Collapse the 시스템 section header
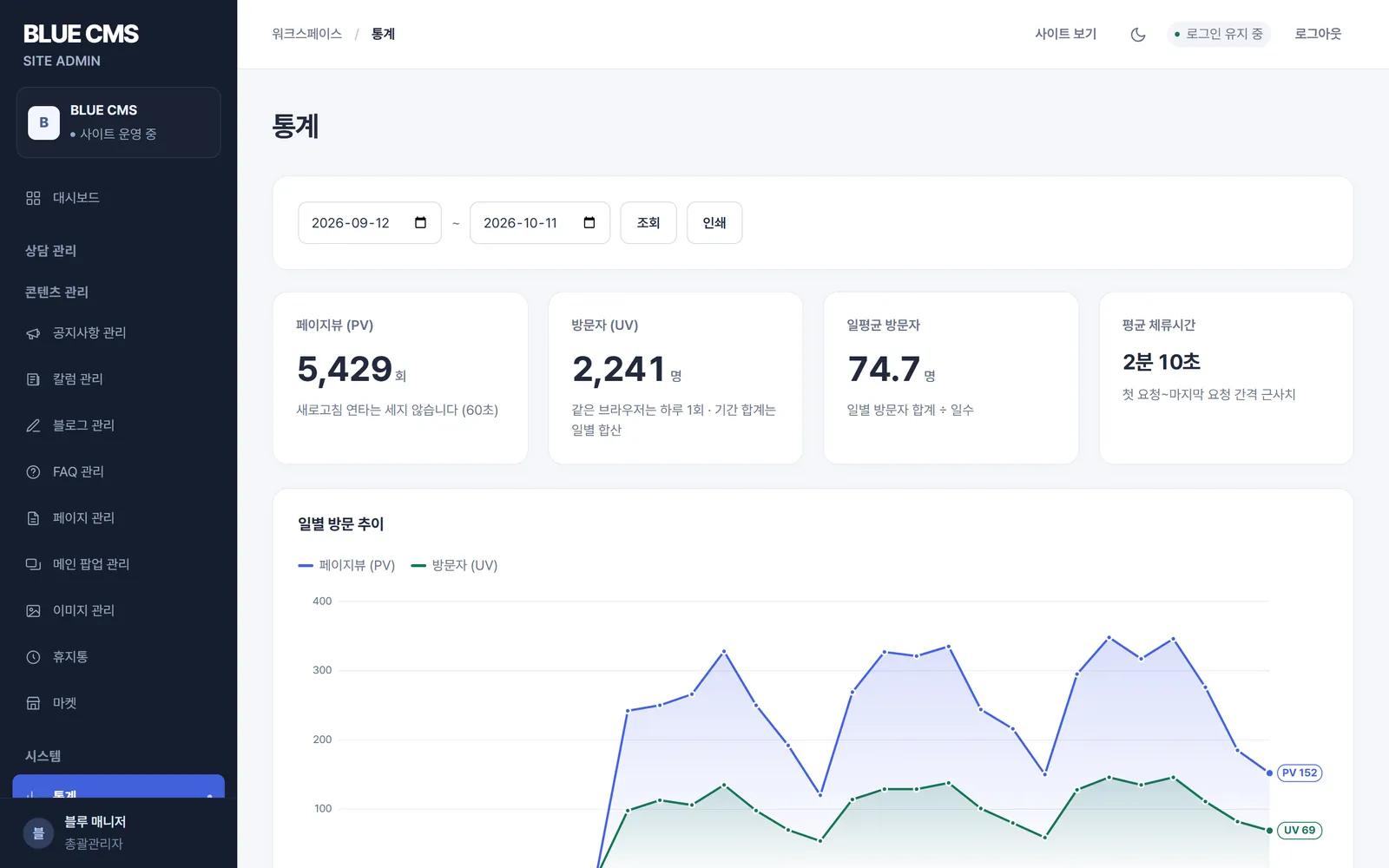Image resolution: width=1389 pixels, height=868 pixels. 43,756
